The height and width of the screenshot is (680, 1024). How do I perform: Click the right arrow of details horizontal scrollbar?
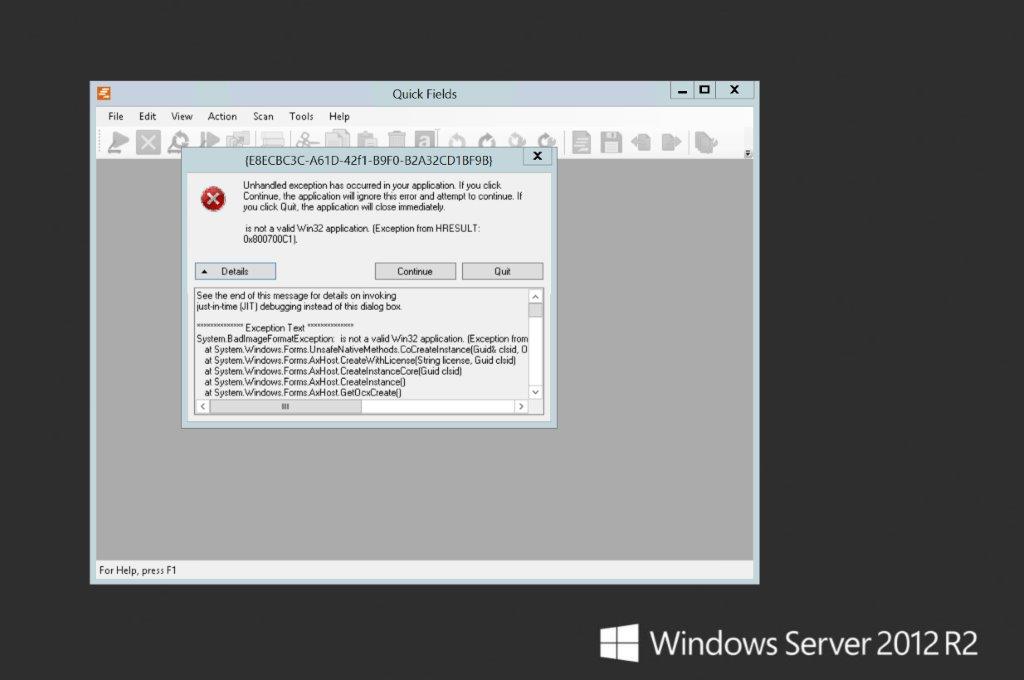(x=520, y=407)
